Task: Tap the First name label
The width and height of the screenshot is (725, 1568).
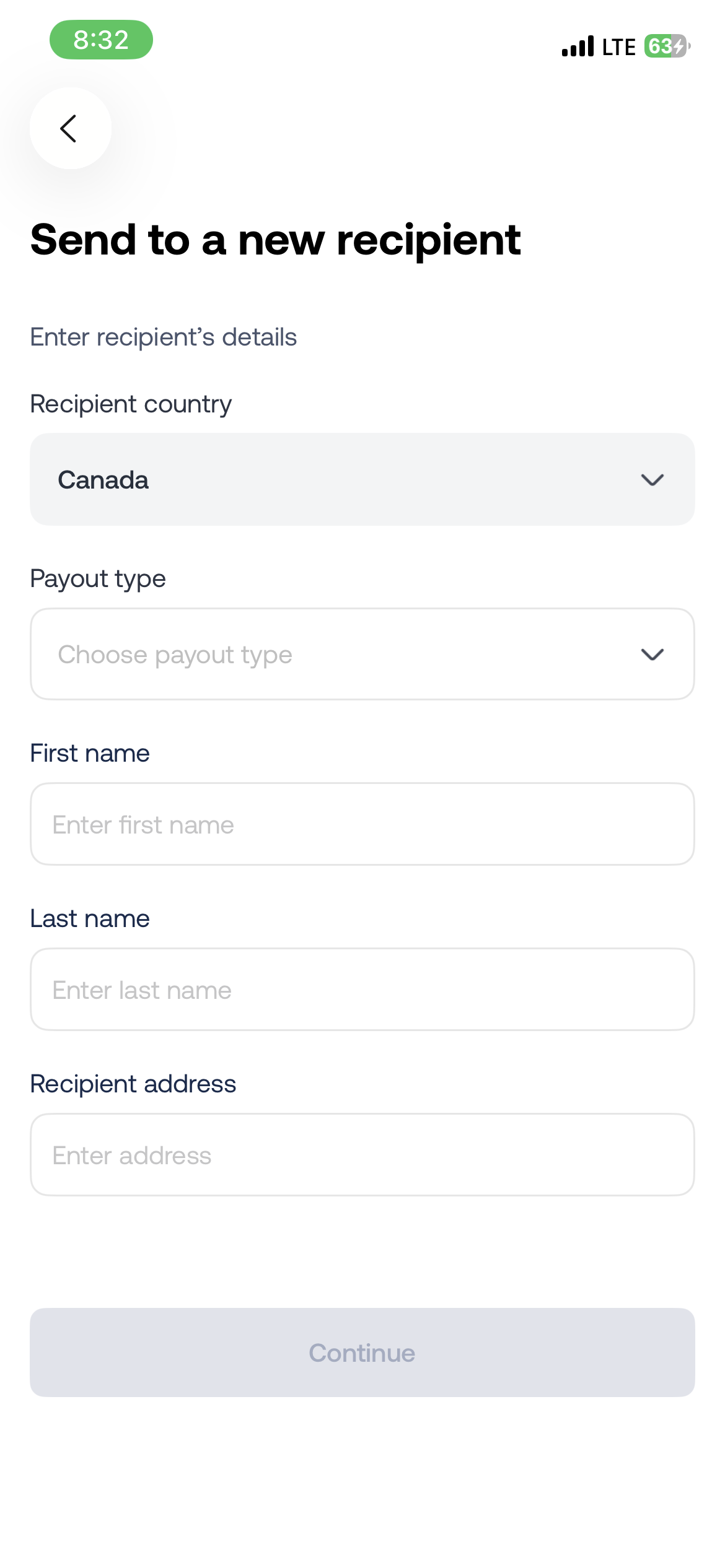Action: pyautogui.click(x=90, y=752)
